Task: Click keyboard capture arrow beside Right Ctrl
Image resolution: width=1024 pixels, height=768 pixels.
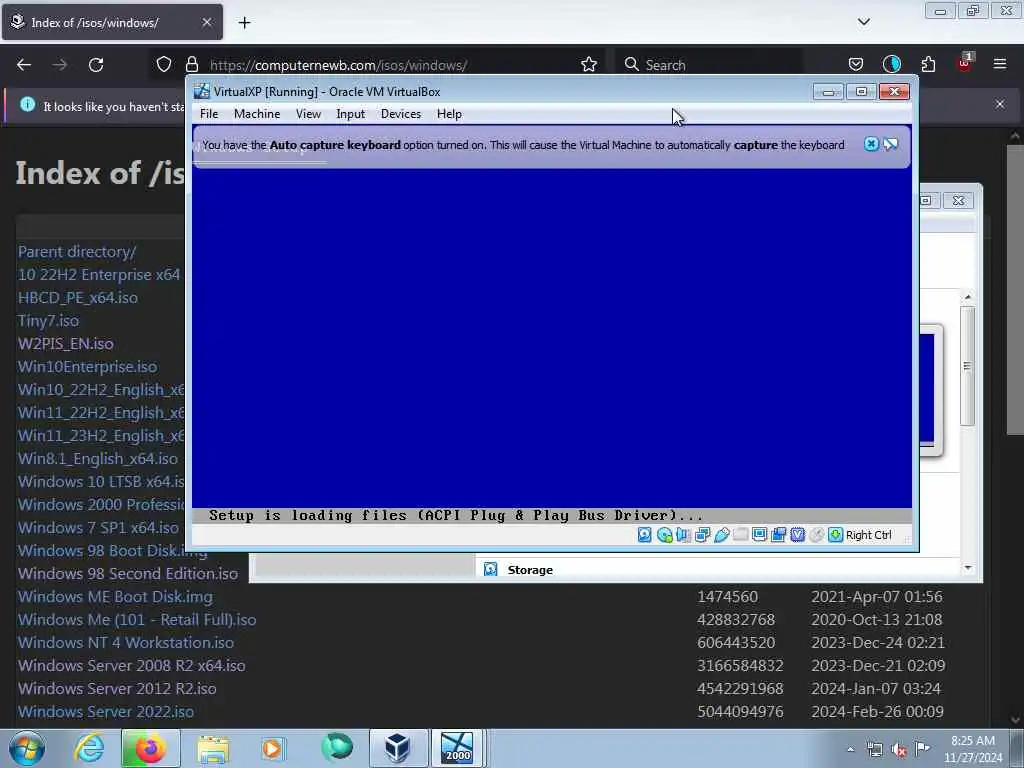Action: click(835, 535)
